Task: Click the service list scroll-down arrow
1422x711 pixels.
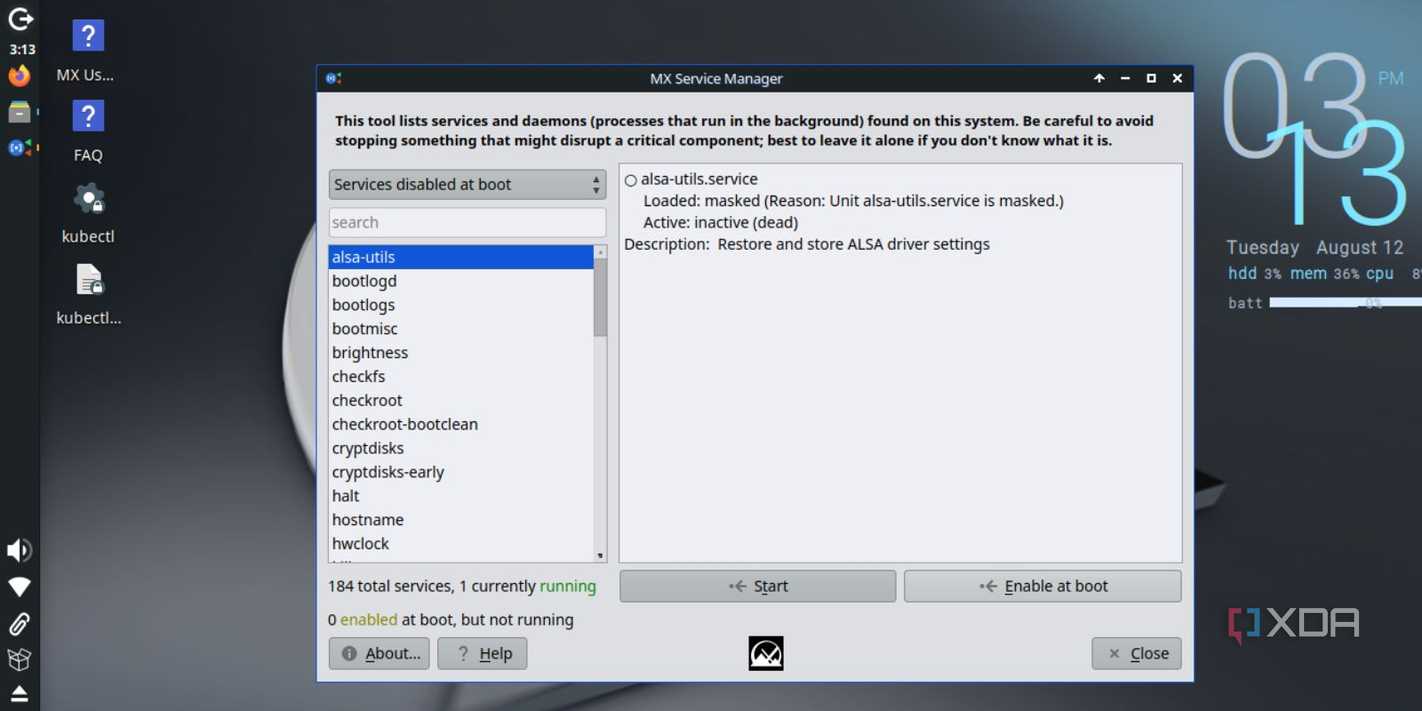Action: point(600,556)
